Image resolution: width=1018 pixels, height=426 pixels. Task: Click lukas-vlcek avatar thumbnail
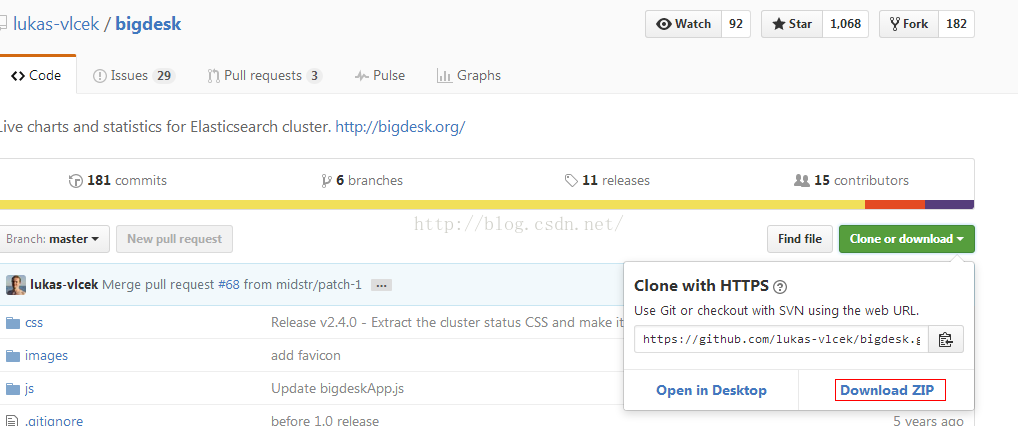16,285
